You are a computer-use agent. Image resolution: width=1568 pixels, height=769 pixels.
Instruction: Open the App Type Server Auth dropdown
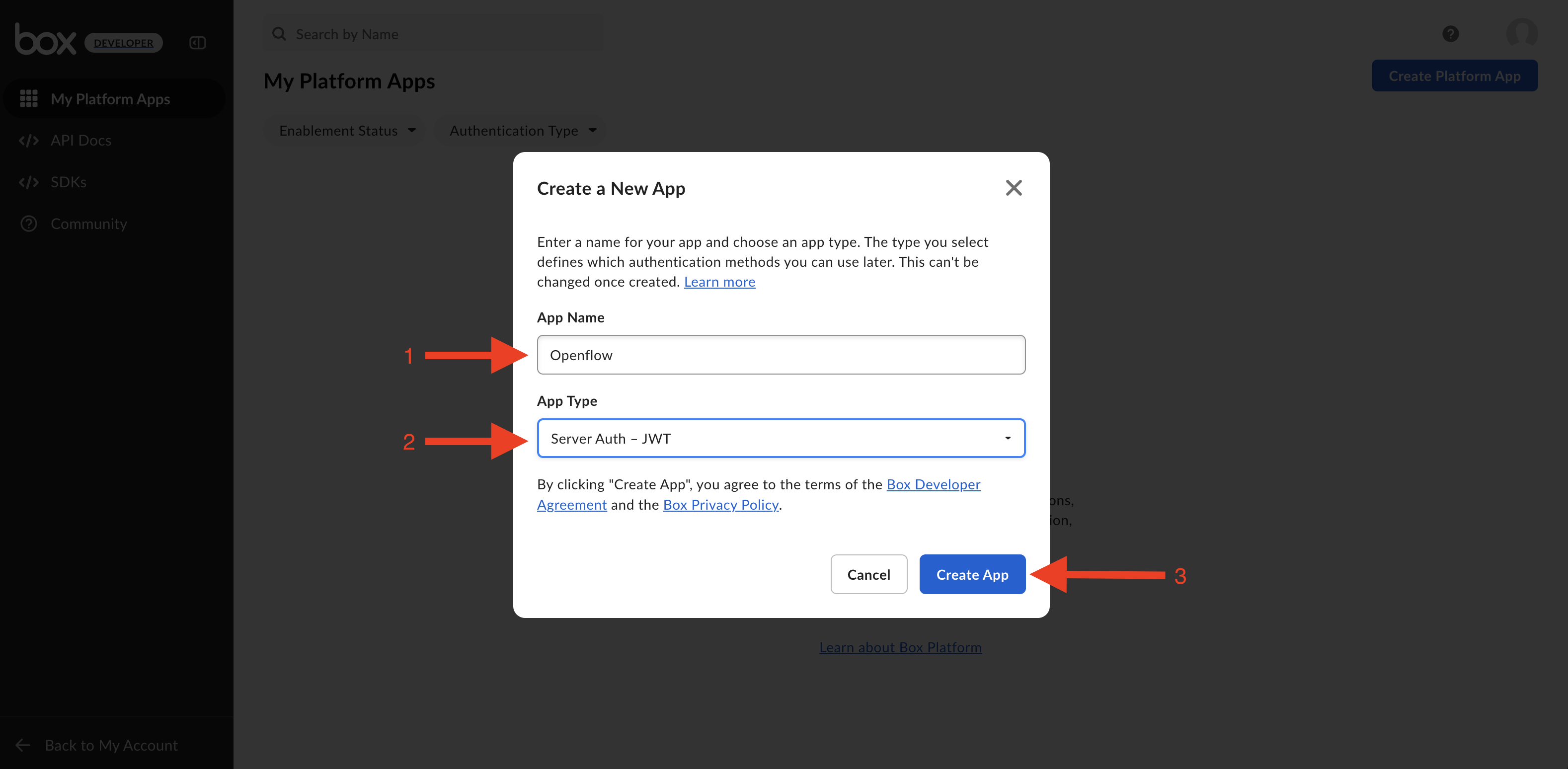pyautogui.click(x=781, y=438)
